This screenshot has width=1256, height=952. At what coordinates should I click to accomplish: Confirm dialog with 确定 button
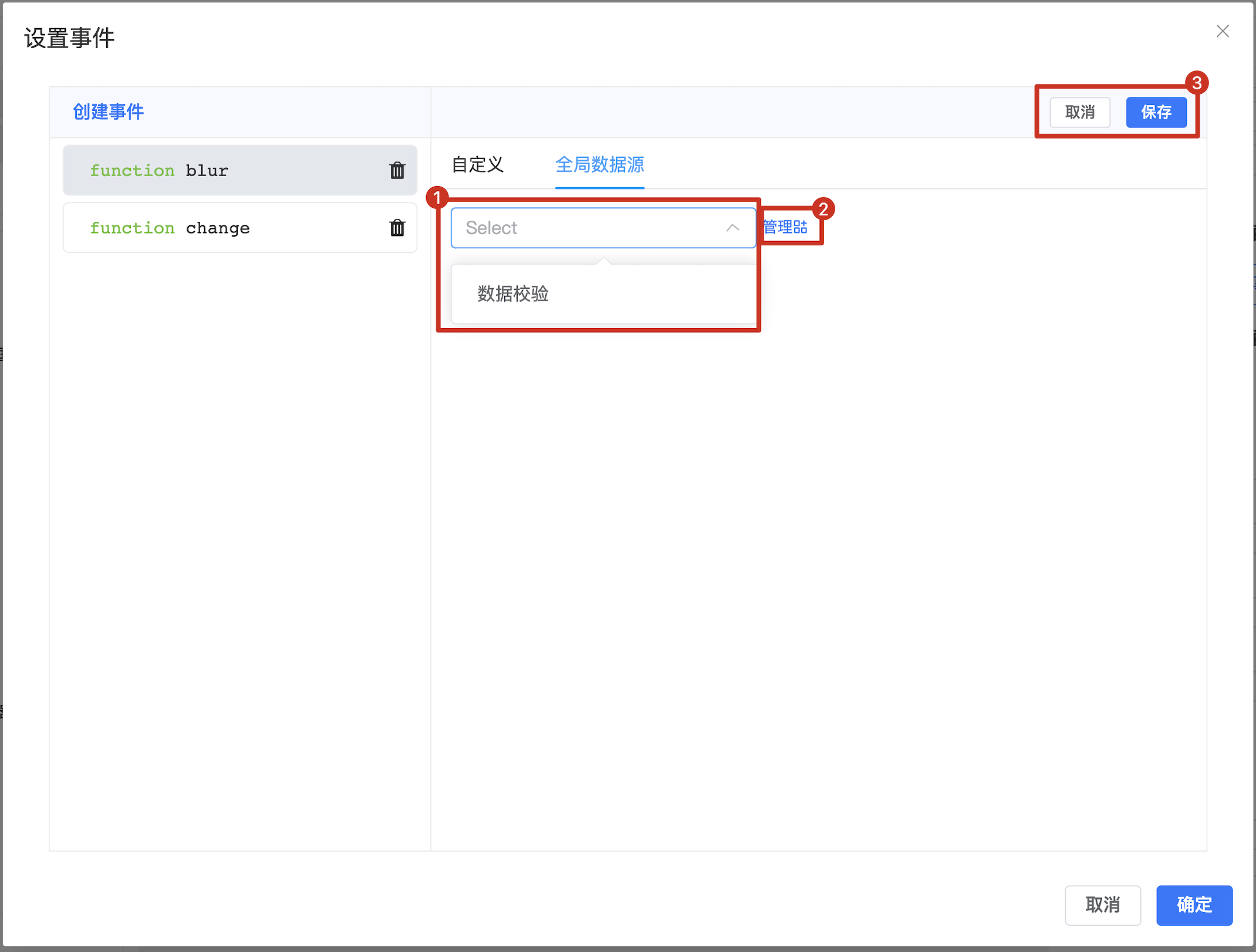pos(1194,904)
